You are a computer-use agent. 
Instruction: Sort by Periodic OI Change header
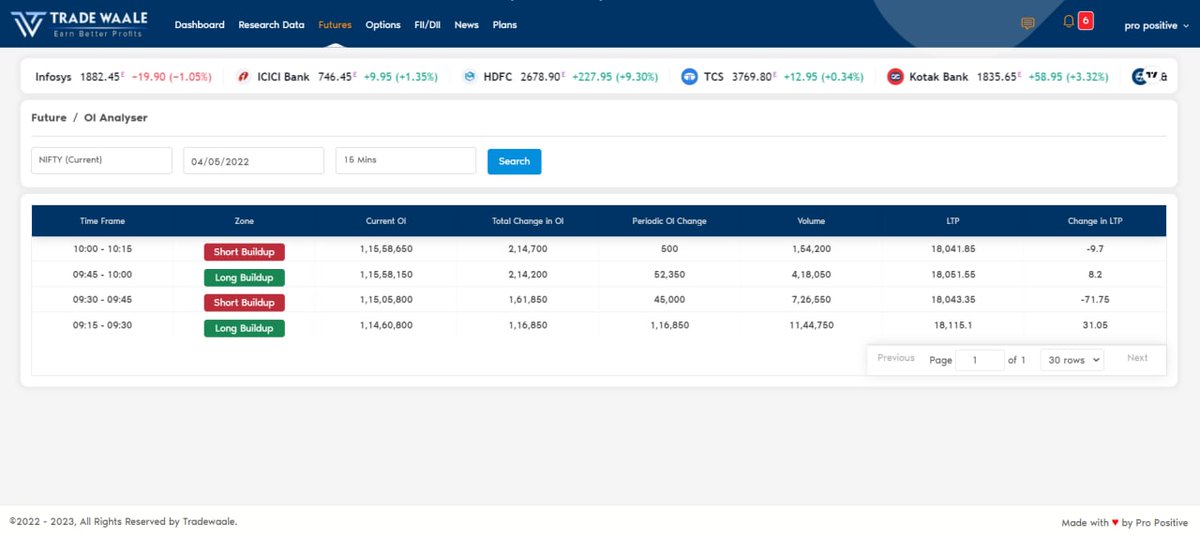point(670,221)
